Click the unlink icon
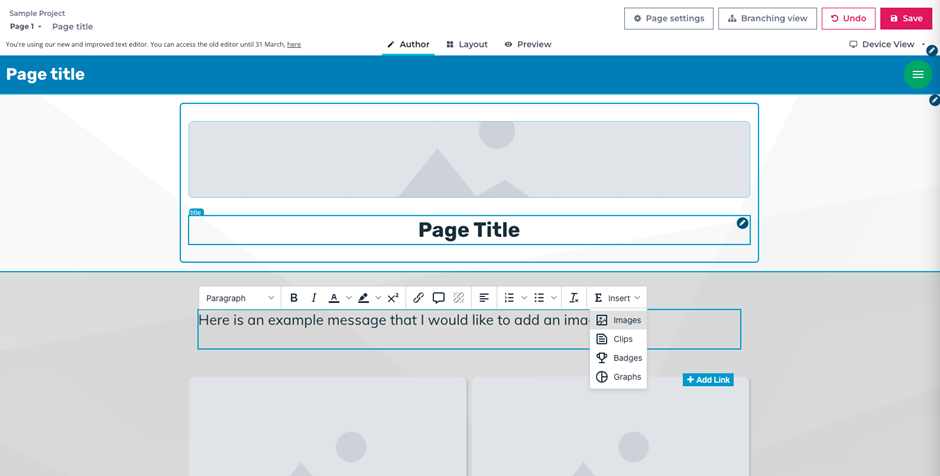The height and width of the screenshot is (476, 940). (459, 298)
